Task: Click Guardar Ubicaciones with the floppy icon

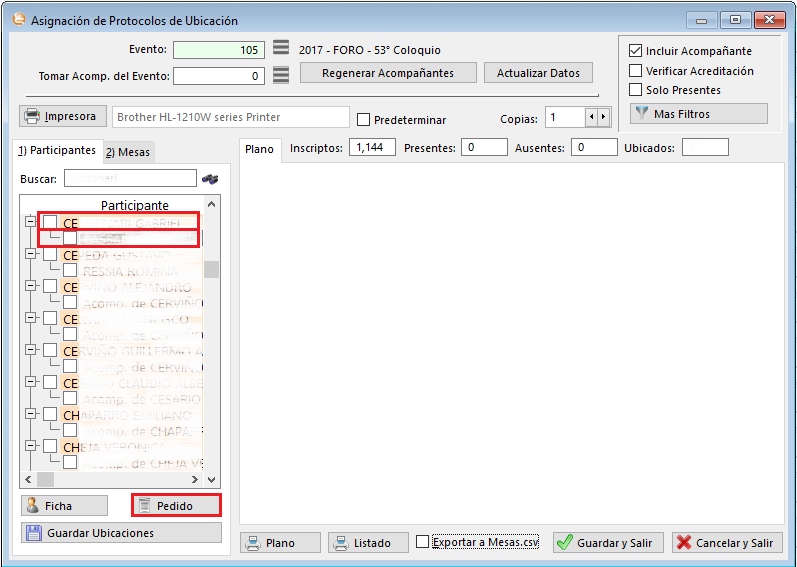Action: tap(121, 533)
